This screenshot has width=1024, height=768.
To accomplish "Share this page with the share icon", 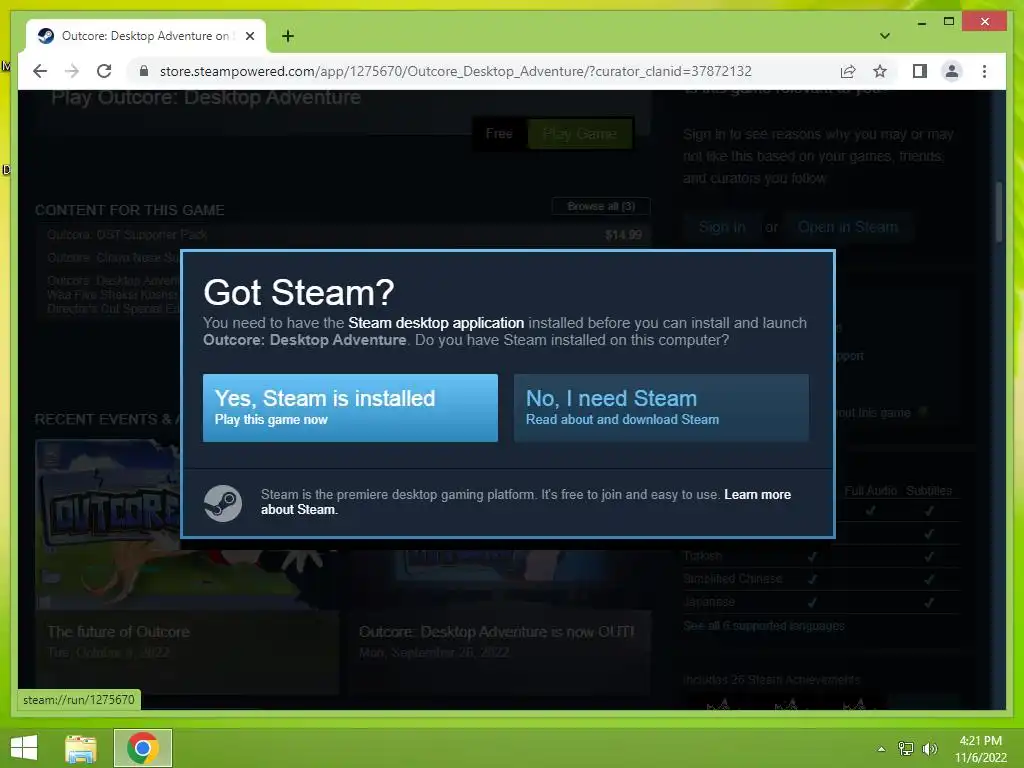I will pyautogui.click(x=848, y=71).
